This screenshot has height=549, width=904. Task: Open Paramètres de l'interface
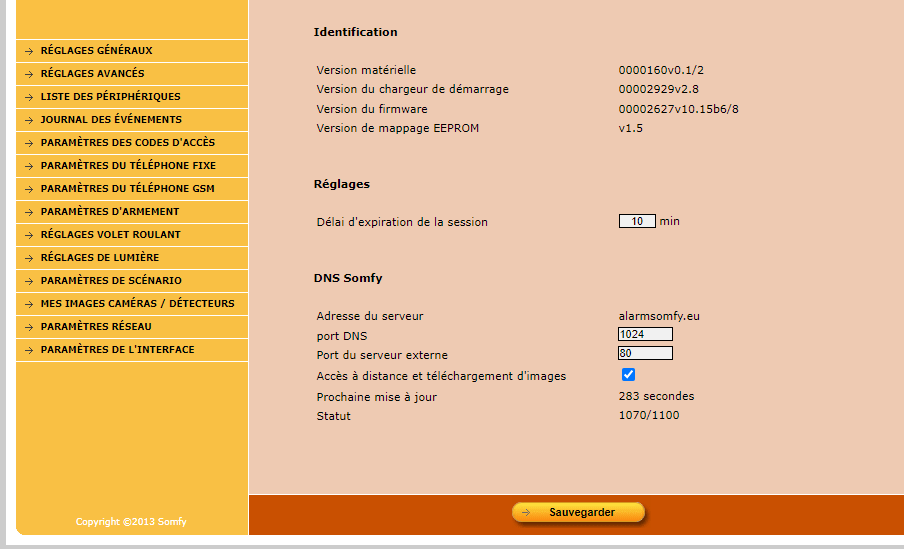(132, 350)
